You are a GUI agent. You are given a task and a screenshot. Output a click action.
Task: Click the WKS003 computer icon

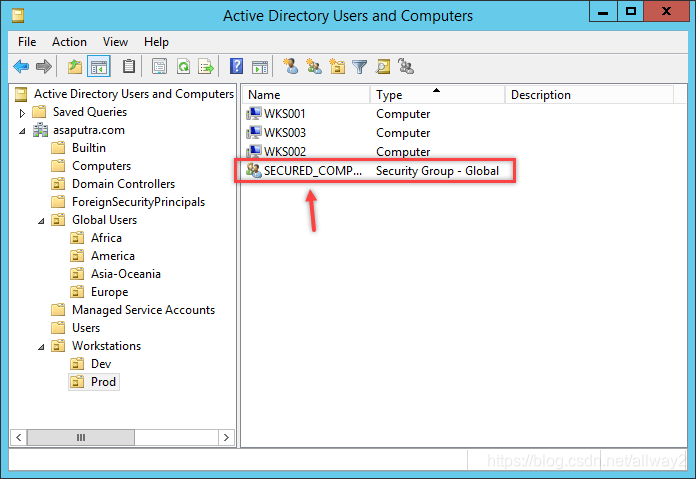(253, 133)
